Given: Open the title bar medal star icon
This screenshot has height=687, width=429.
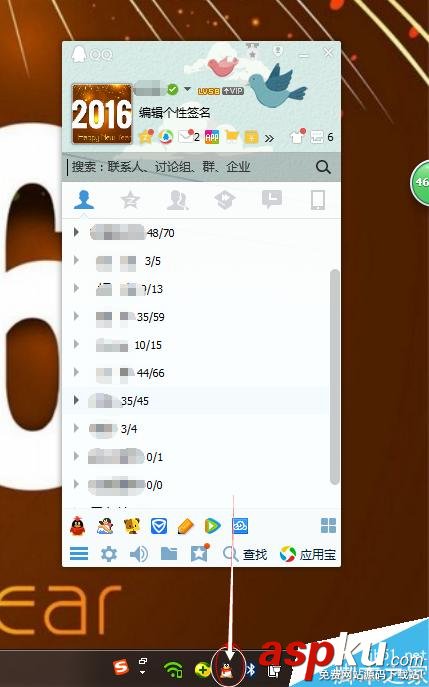Looking at the screenshot, I should point(252,51).
